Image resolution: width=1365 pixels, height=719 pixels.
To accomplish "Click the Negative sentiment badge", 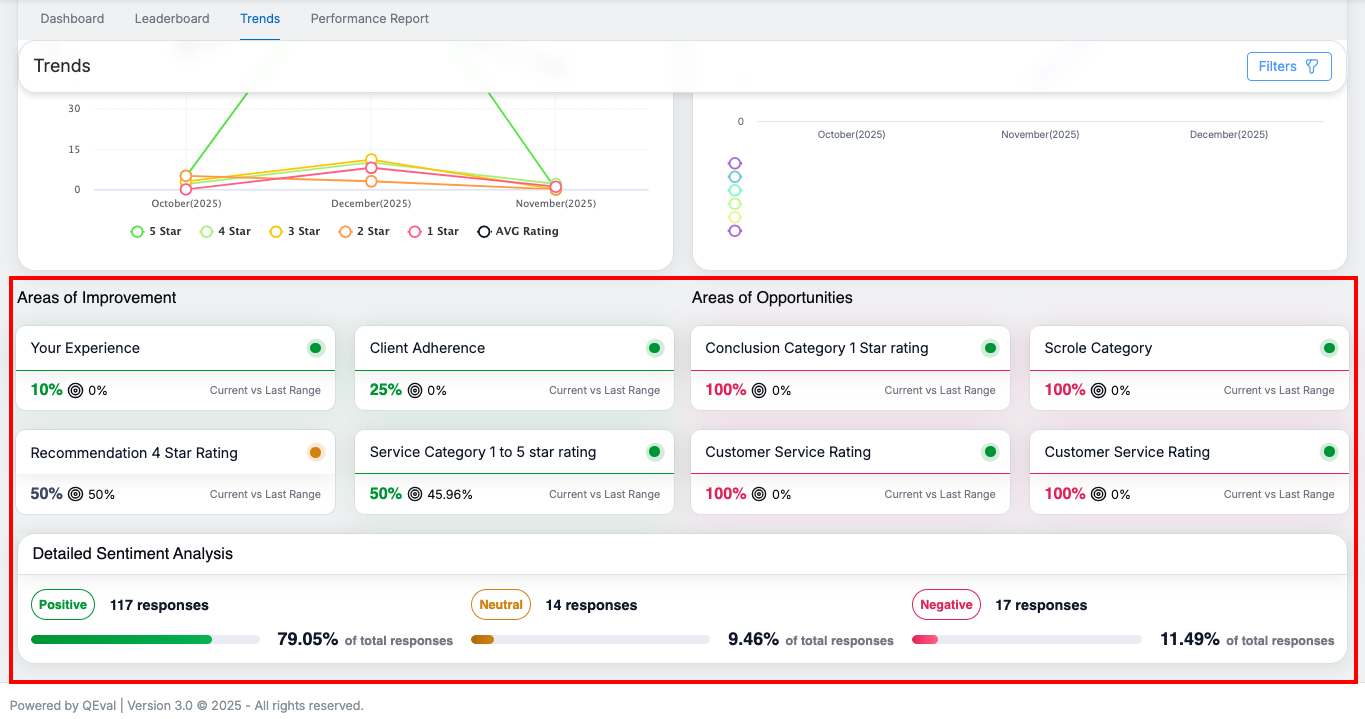I will click(946, 605).
